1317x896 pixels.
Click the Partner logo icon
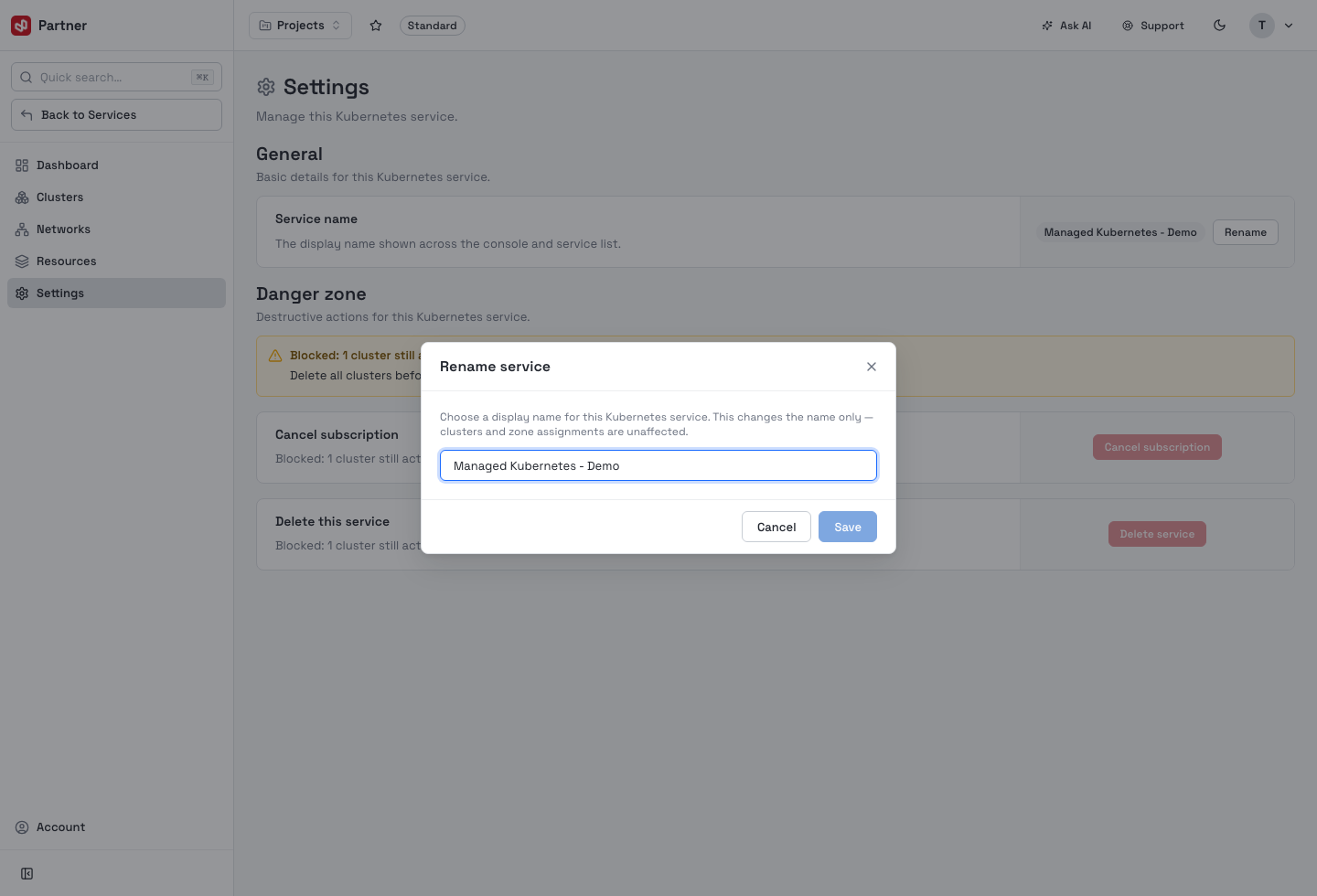(21, 26)
